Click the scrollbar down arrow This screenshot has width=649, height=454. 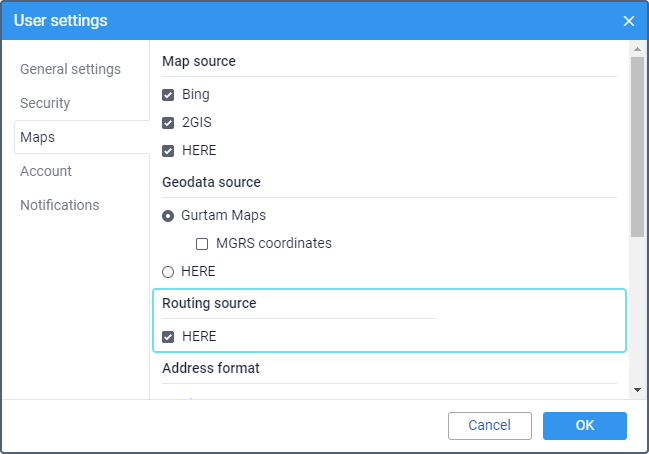636,388
